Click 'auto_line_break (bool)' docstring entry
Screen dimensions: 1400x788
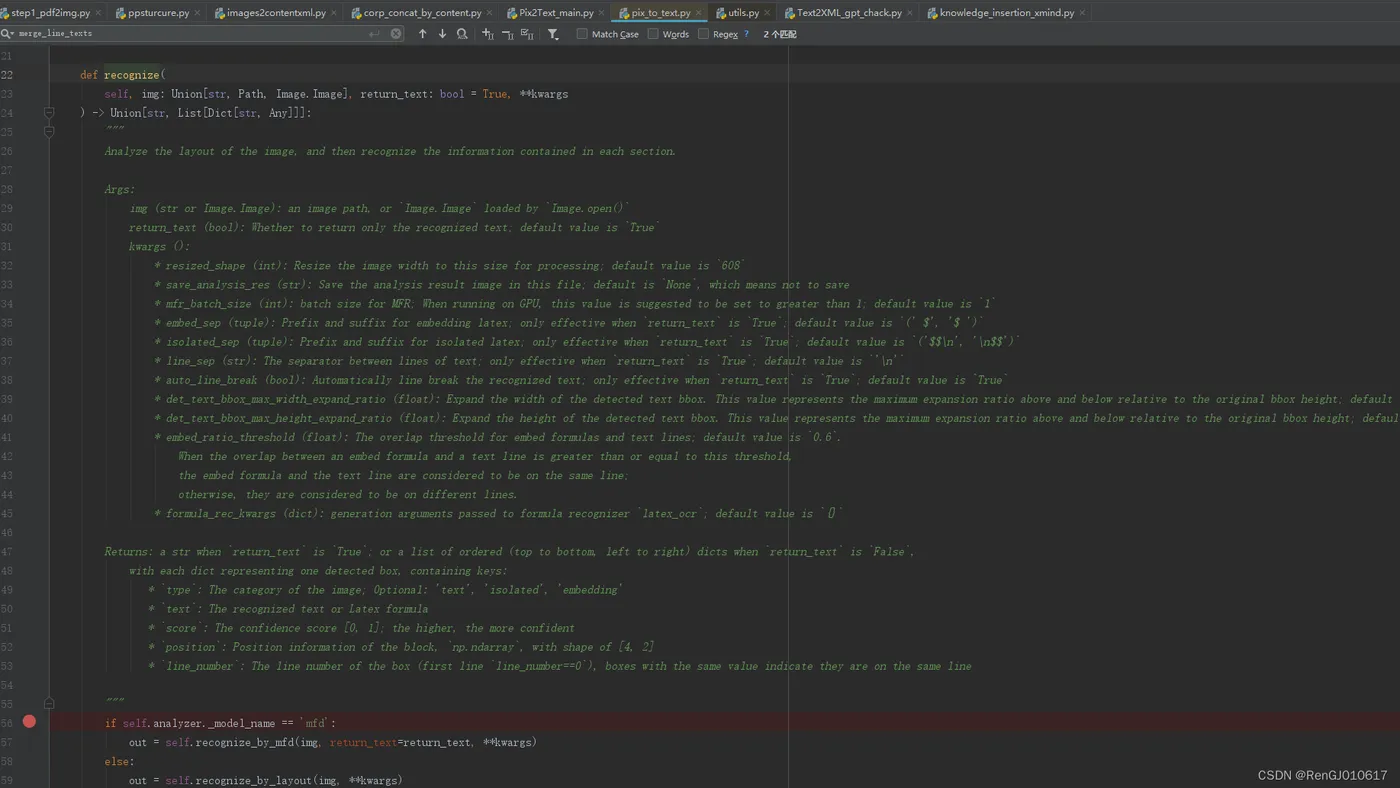coord(236,380)
